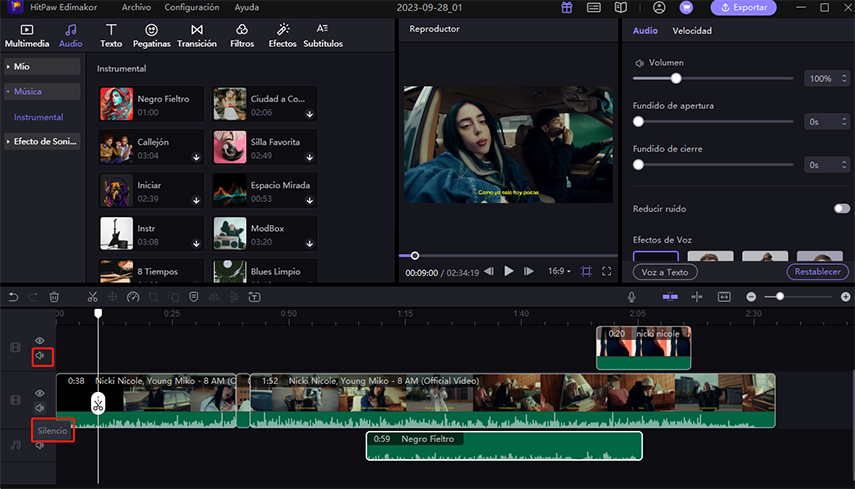Zoom out timeline with minus button
The height and width of the screenshot is (489, 855).
(751, 297)
